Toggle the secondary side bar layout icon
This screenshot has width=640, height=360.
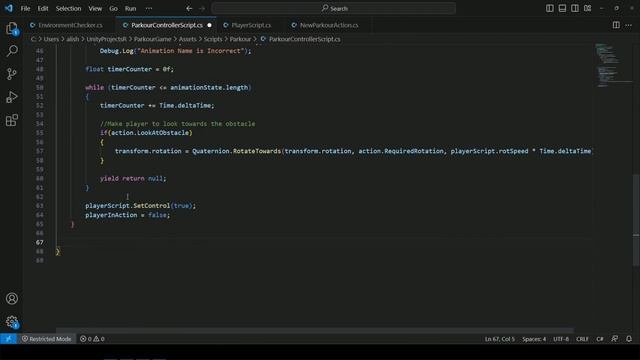click(575, 8)
